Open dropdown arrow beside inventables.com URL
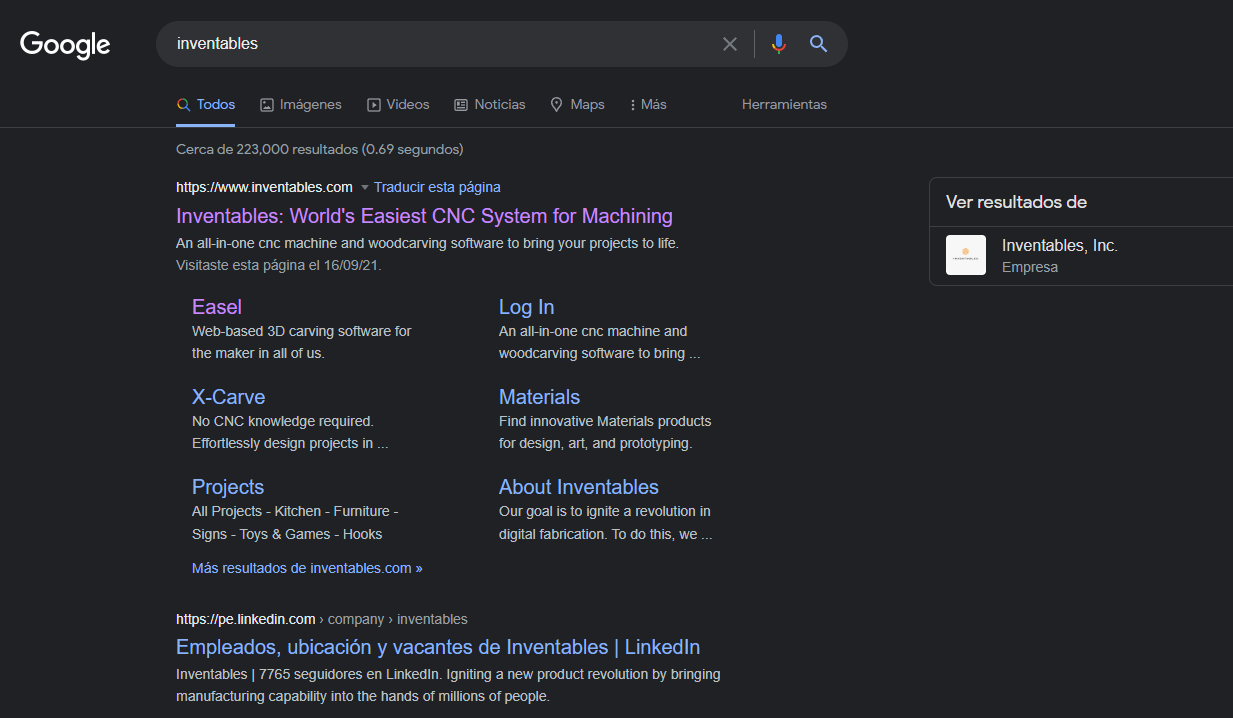 [365, 187]
